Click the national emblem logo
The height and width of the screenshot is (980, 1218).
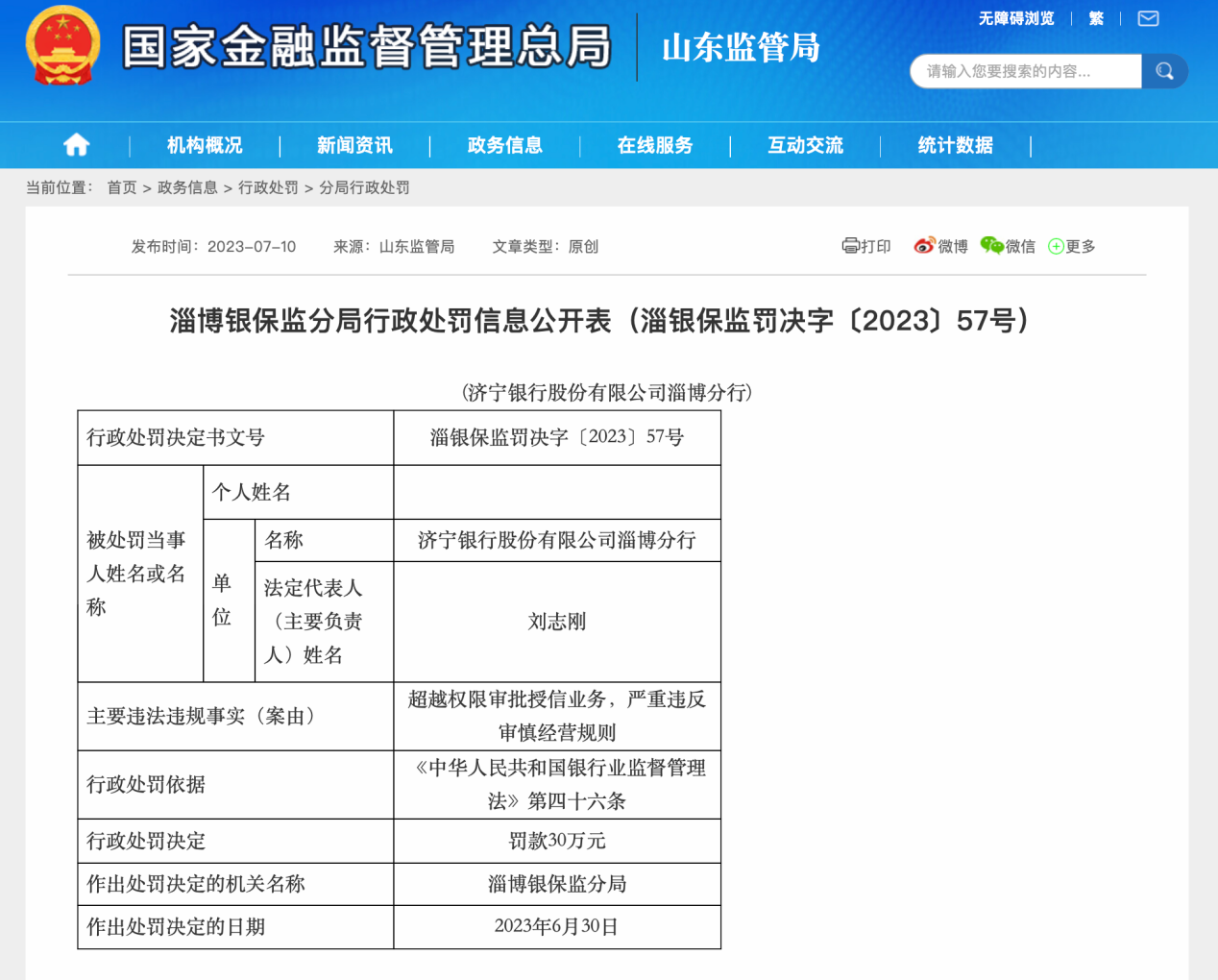[62, 46]
